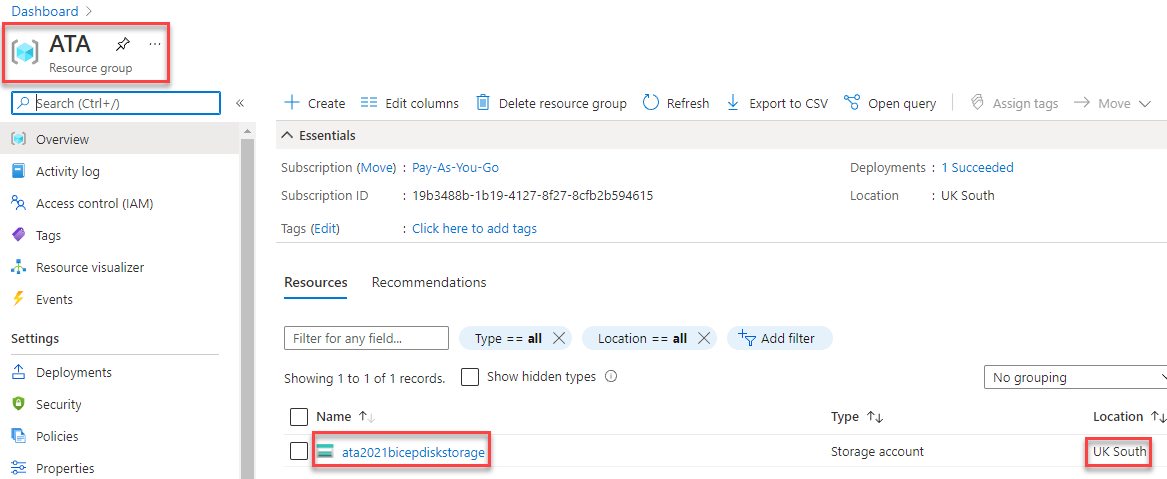This screenshot has width=1167, height=479.
Task: Pin the ATA resource group to dashboard
Action: tap(123, 45)
